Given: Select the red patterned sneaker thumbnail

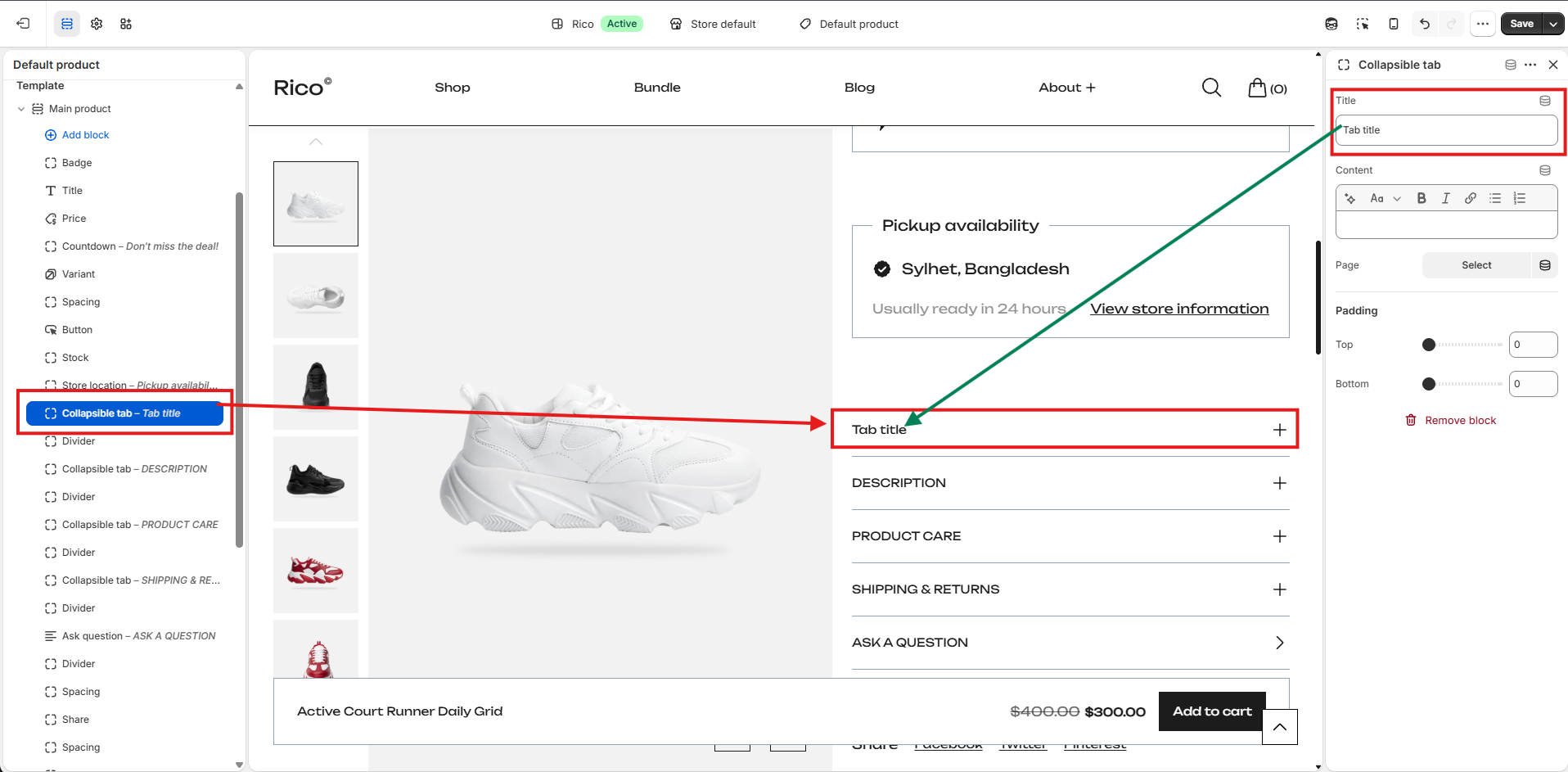Looking at the screenshot, I should [316, 571].
